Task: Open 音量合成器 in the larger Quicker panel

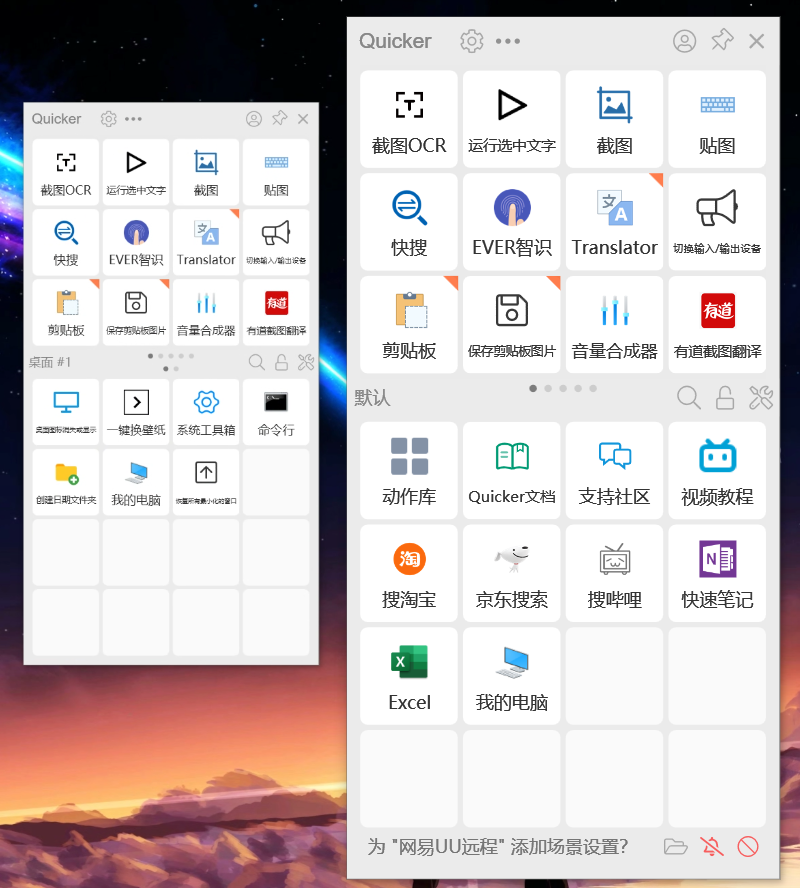Action: 614,325
